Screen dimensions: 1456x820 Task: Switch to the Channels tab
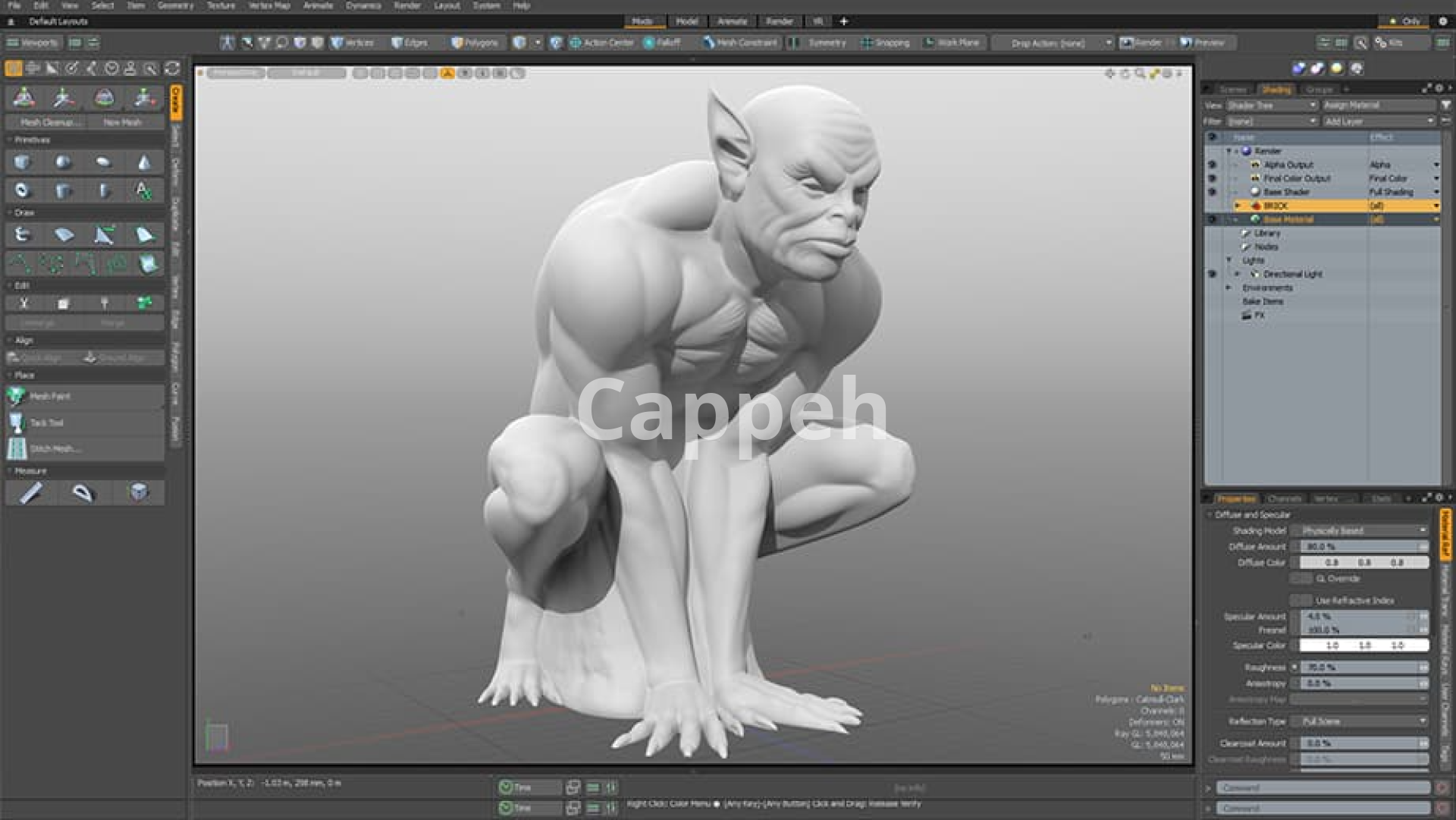1284,498
